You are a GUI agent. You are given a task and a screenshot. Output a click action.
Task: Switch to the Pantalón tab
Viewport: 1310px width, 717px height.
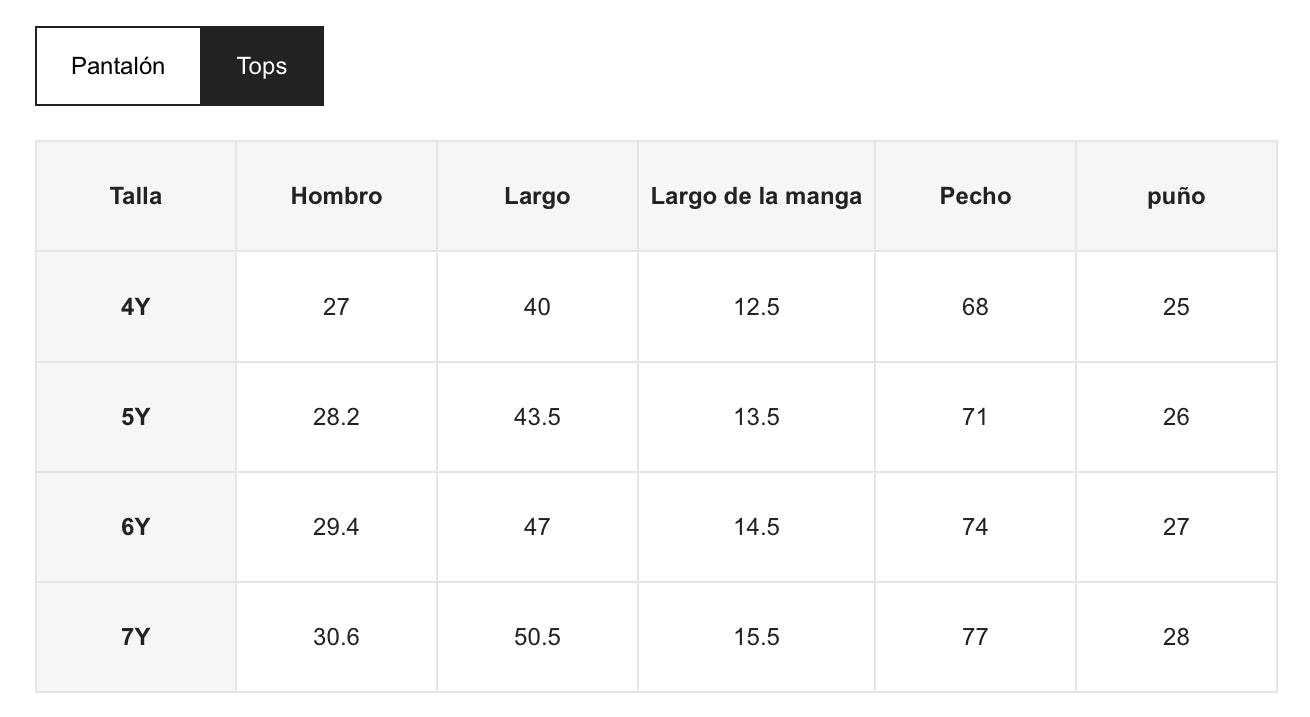118,66
